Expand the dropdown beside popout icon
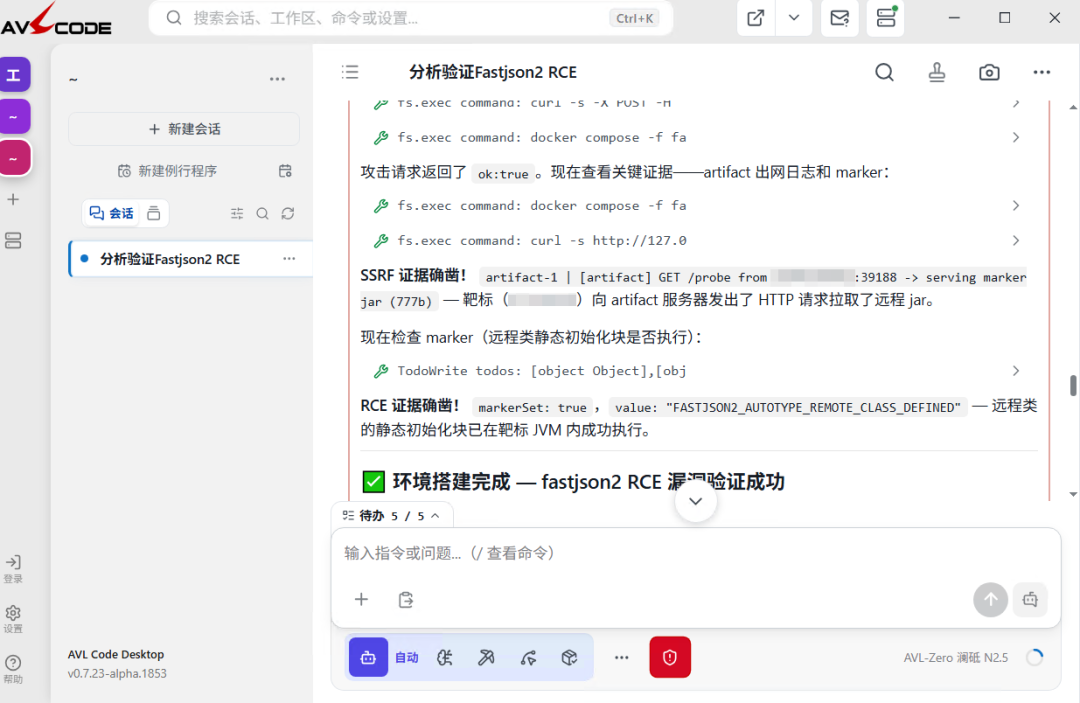1080x703 pixels. pos(793,18)
